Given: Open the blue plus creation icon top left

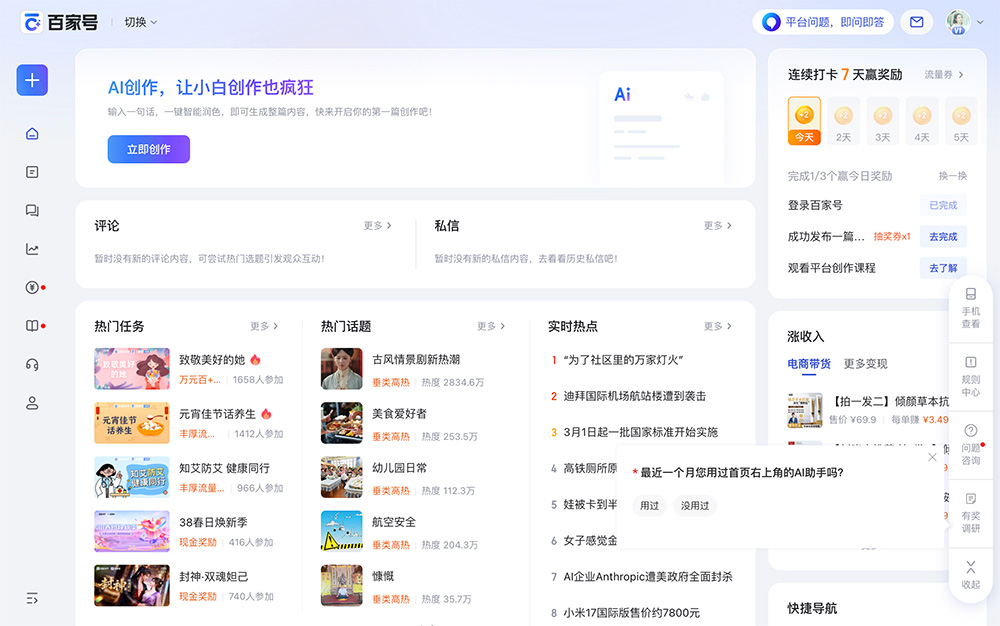Looking at the screenshot, I should point(31,80).
